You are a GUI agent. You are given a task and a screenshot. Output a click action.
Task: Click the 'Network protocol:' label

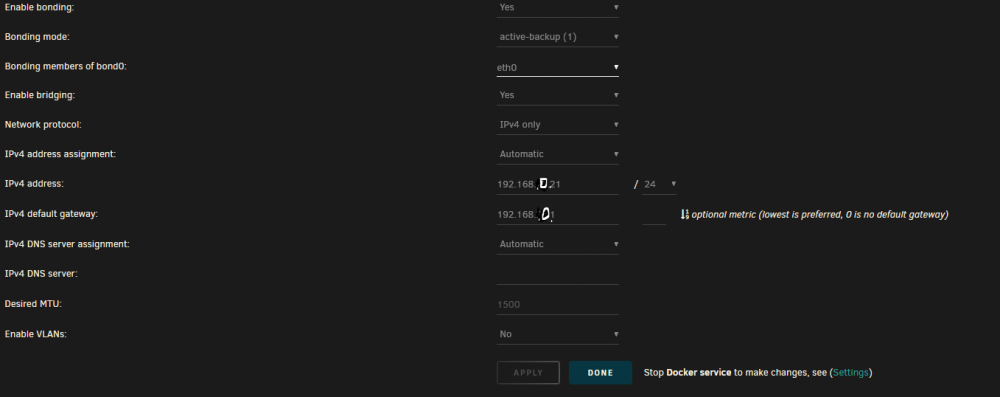click(x=43, y=125)
